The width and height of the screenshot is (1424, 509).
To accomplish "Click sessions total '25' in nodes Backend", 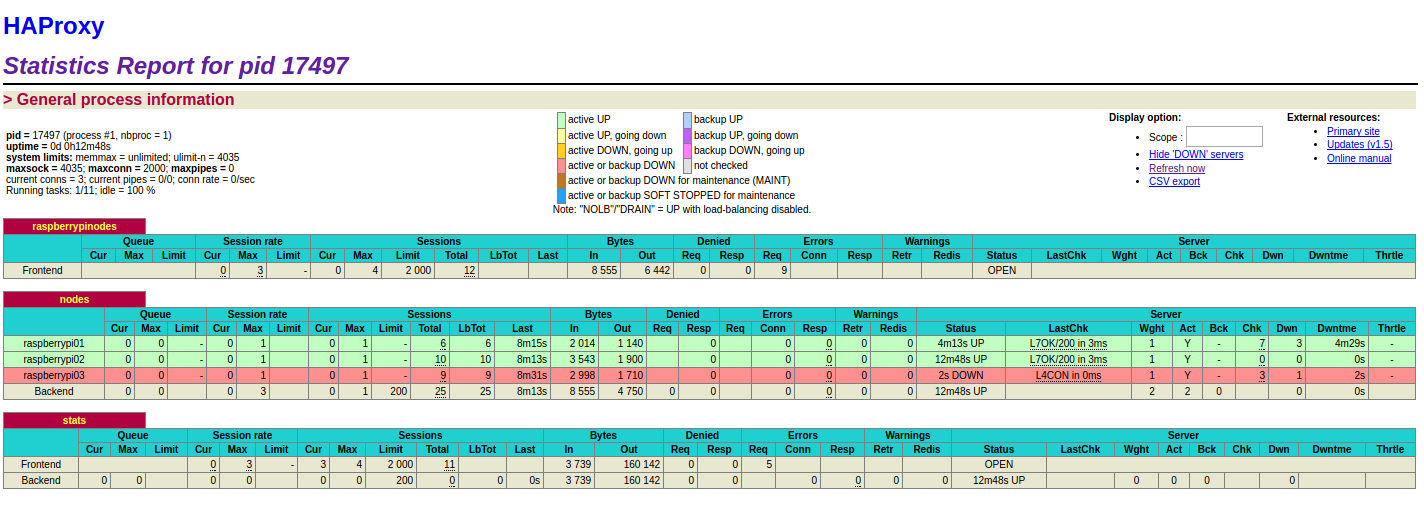I will (x=440, y=391).
